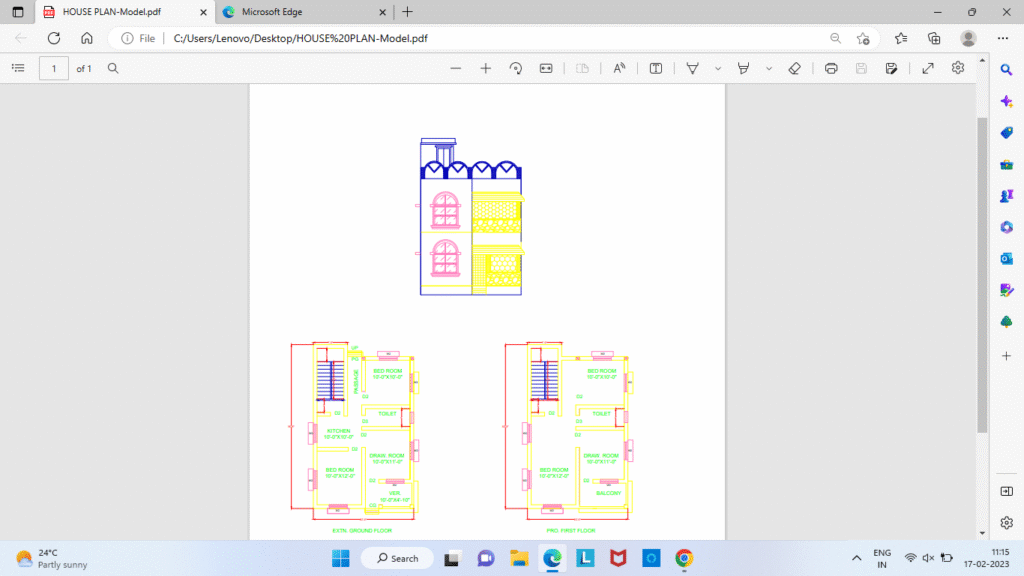
Task: Open browser zoom indicator in address bar
Action: point(835,38)
